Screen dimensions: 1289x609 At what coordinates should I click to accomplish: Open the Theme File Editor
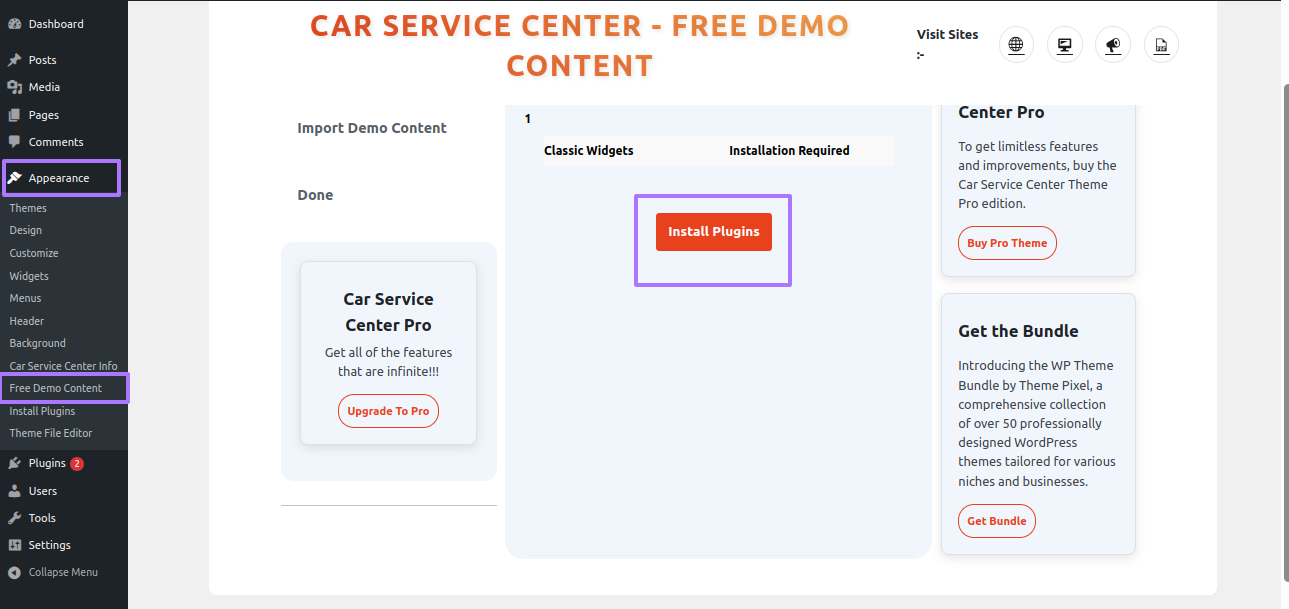pos(51,433)
